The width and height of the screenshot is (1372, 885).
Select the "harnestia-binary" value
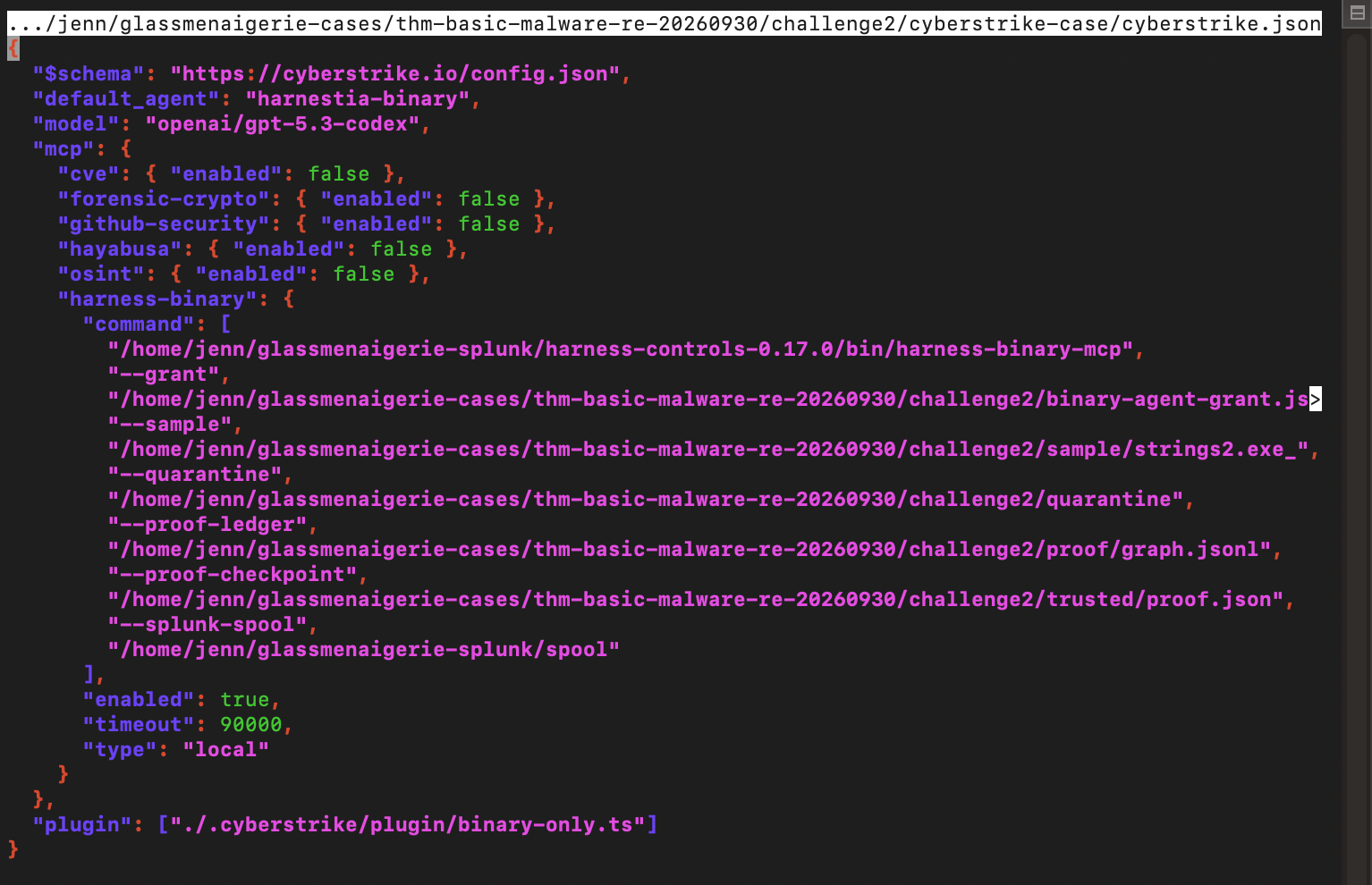358,98
